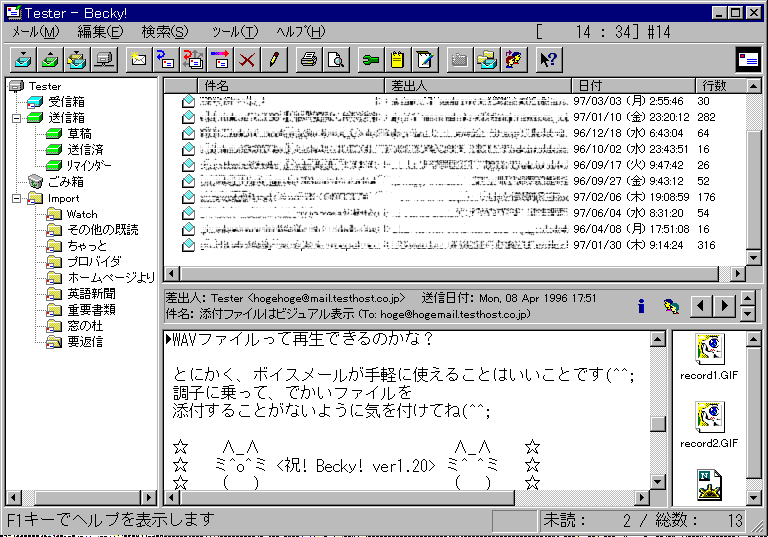Collapse the 送信箱 folder tree node
768x537 pixels.
click(x=15, y=118)
